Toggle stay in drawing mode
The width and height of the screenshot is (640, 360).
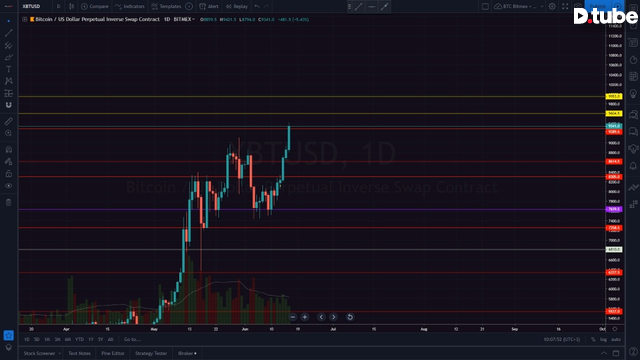(9, 162)
